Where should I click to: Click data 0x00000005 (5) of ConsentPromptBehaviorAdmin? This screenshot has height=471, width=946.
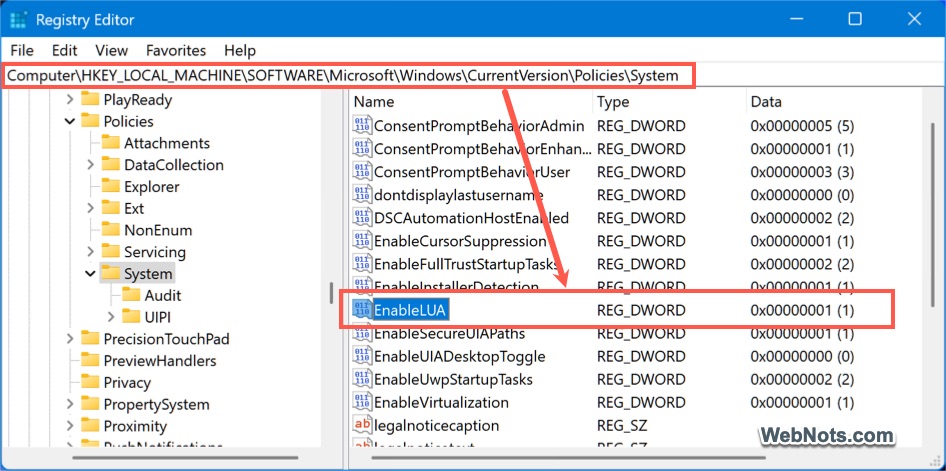pyautogui.click(x=802, y=126)
